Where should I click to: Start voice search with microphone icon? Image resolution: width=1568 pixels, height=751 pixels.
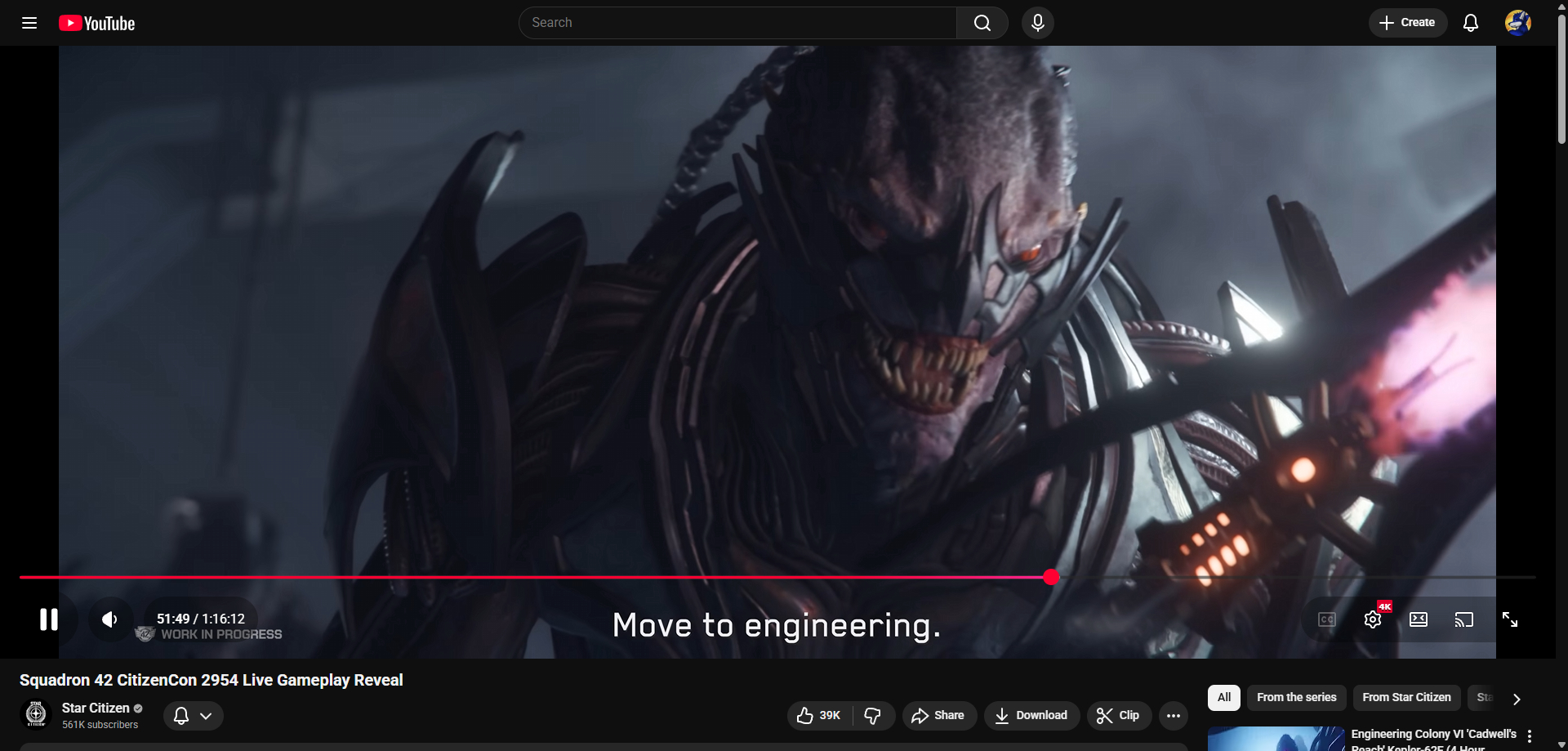click(1037, 23)
